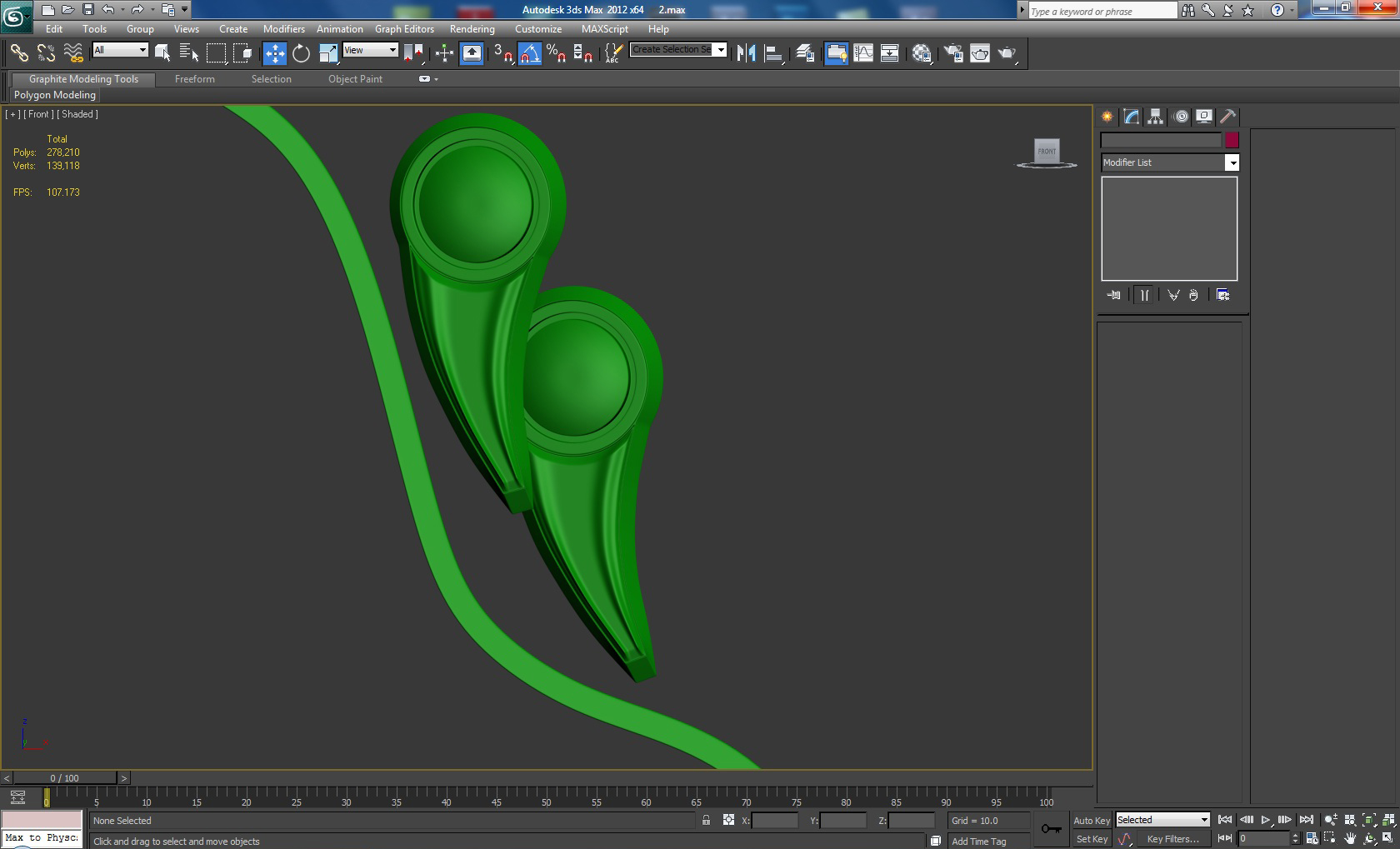1400x849 pixels.
Task: Toggle 3D Snaps on or off
Action: (x=502, y=53)
